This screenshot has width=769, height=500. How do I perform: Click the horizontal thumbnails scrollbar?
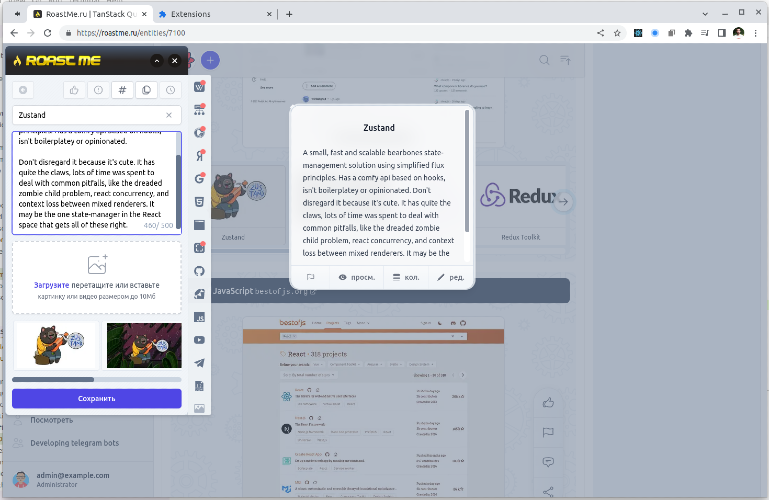coord(53,379)
